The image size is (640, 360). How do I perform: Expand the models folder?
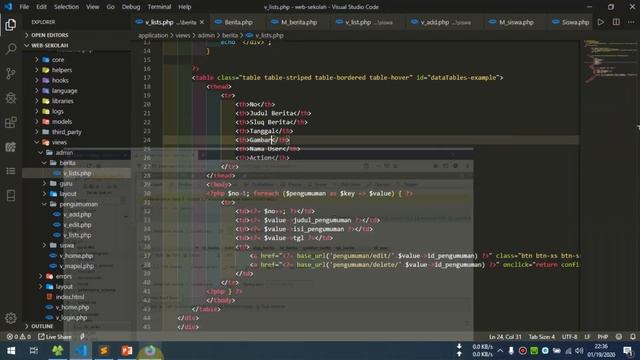(x=62, y=122)
